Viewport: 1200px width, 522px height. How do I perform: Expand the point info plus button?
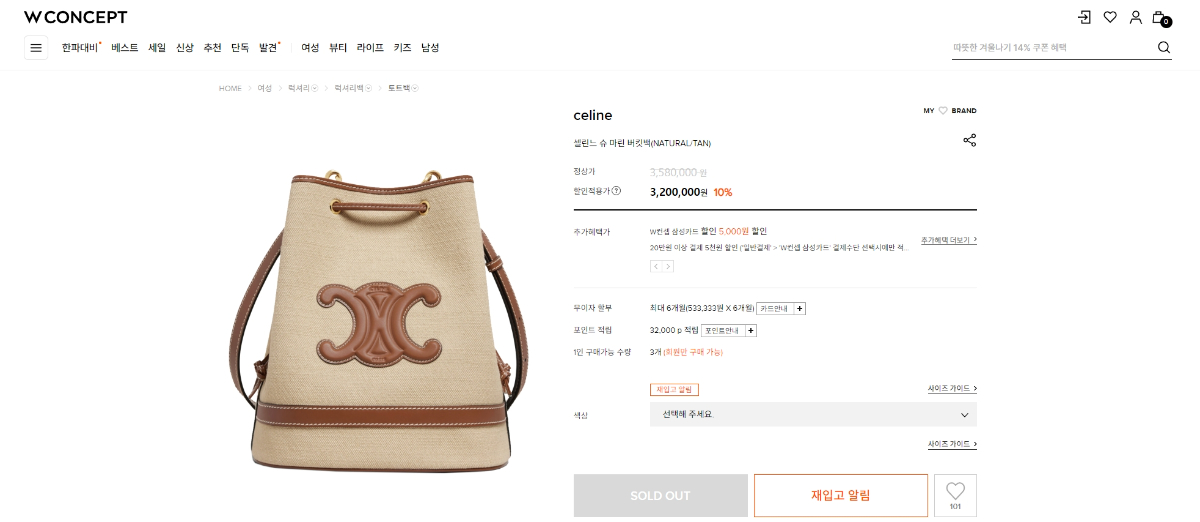click(751, 330)
